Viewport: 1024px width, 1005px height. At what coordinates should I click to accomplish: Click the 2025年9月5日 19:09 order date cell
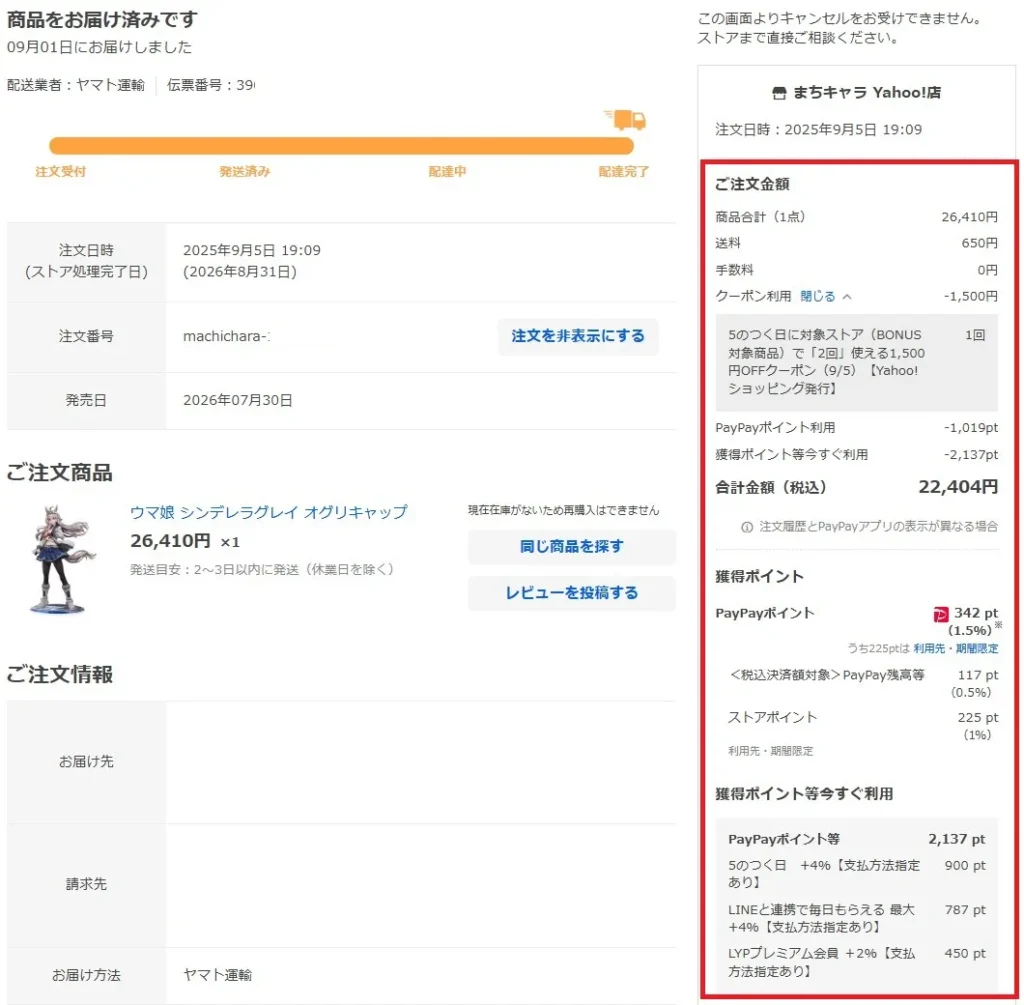251,250
